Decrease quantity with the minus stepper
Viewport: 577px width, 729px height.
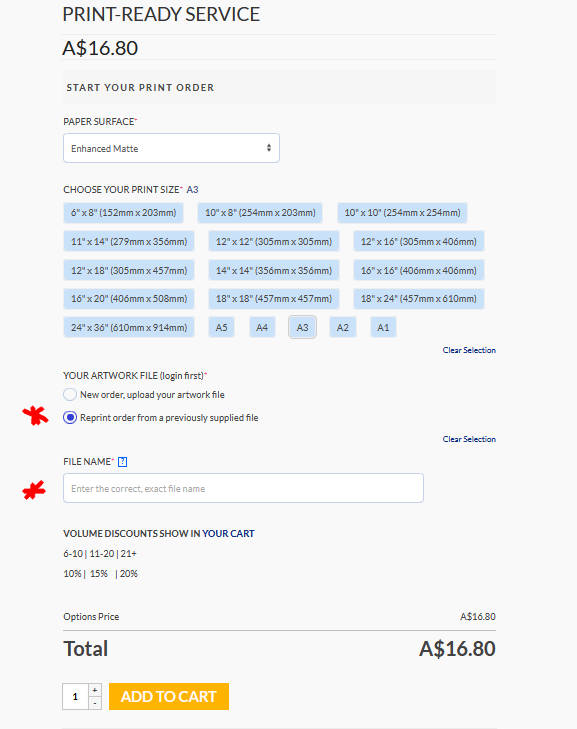click(x=95, y=703)
